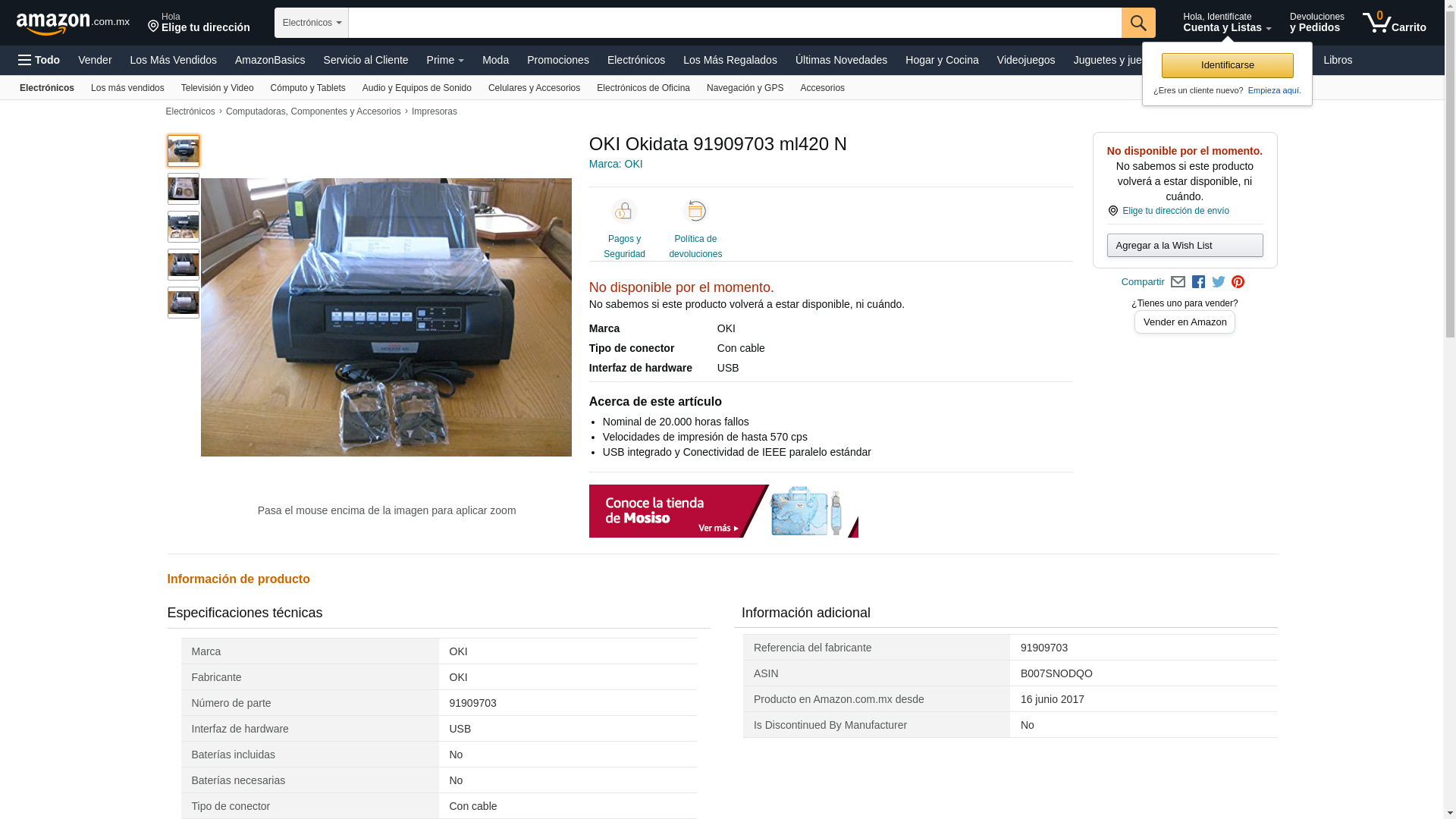Select the second product thumbnail image
Viewport: 1456px width, 819px height.
pos(184,189)
